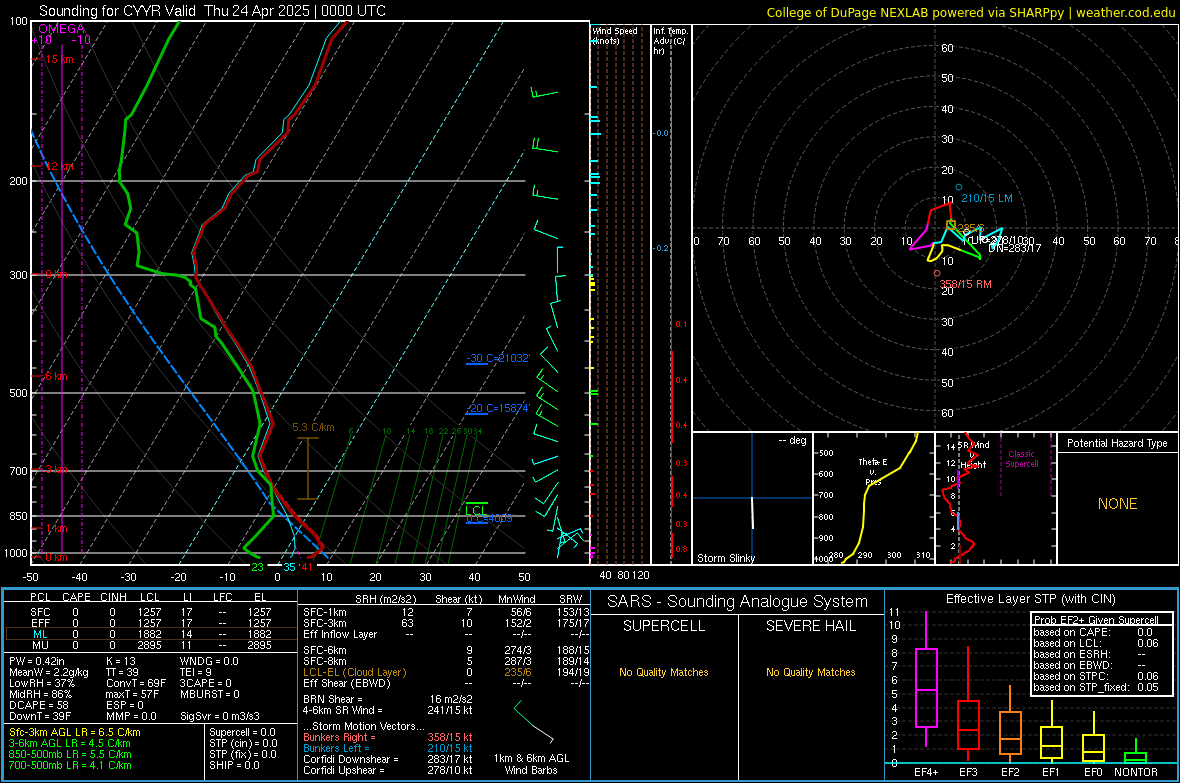The width and height of the screenshot is (1180, 783).
Task: Click the -30 C=21032' height label
Action: 498,358
